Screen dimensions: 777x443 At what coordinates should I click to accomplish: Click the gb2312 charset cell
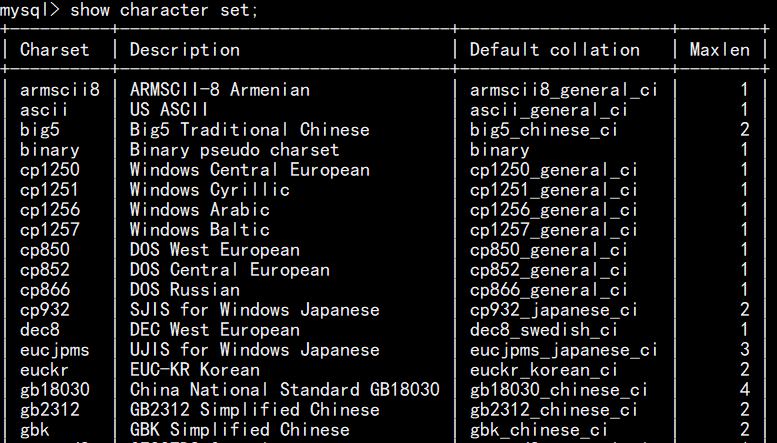50,410
